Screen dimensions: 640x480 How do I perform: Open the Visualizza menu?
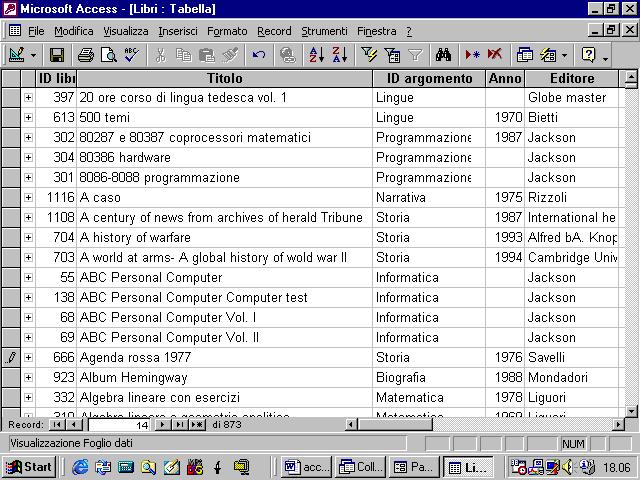tap(126, 31)
